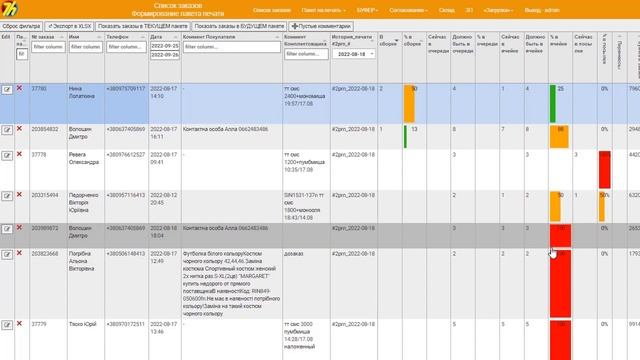Click 'Должно быть в очереди' column header

[463, 44]
